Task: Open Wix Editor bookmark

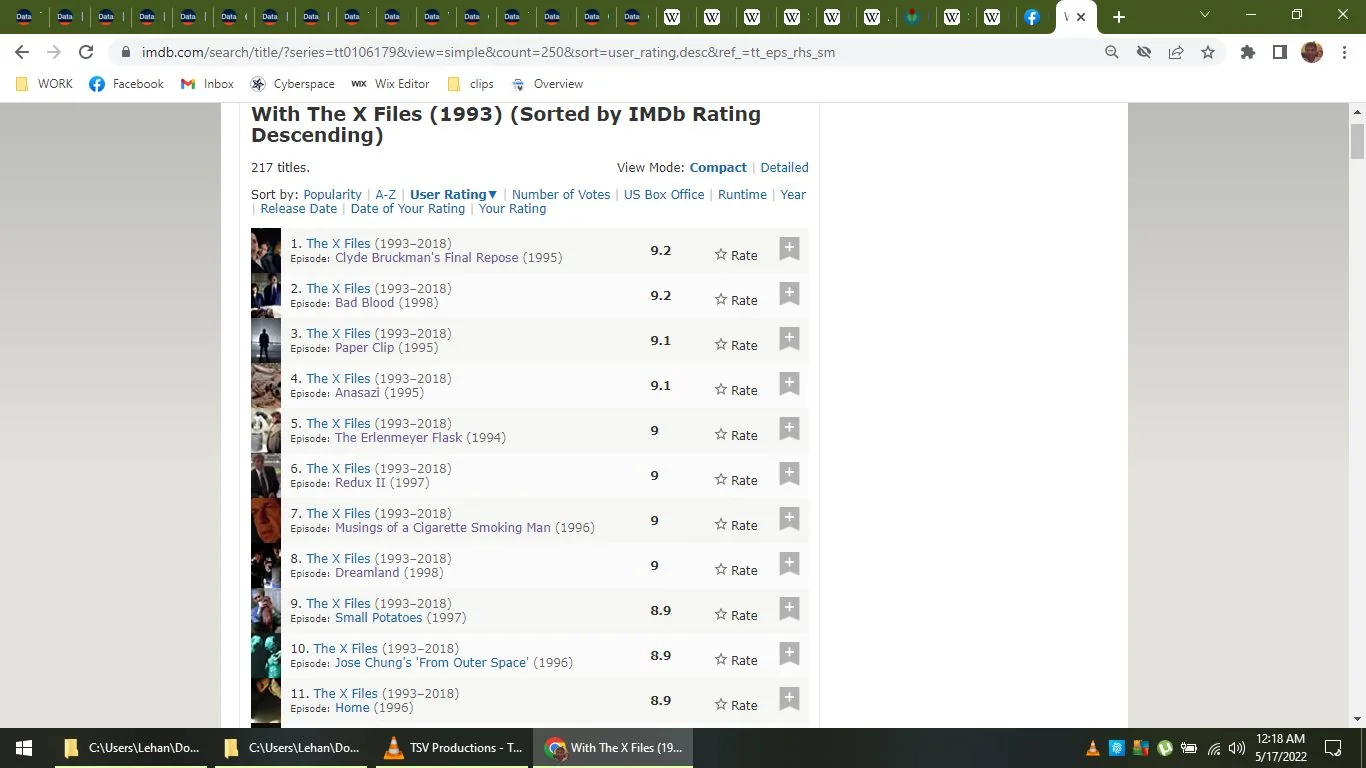Action: click(x=390, y=84)
